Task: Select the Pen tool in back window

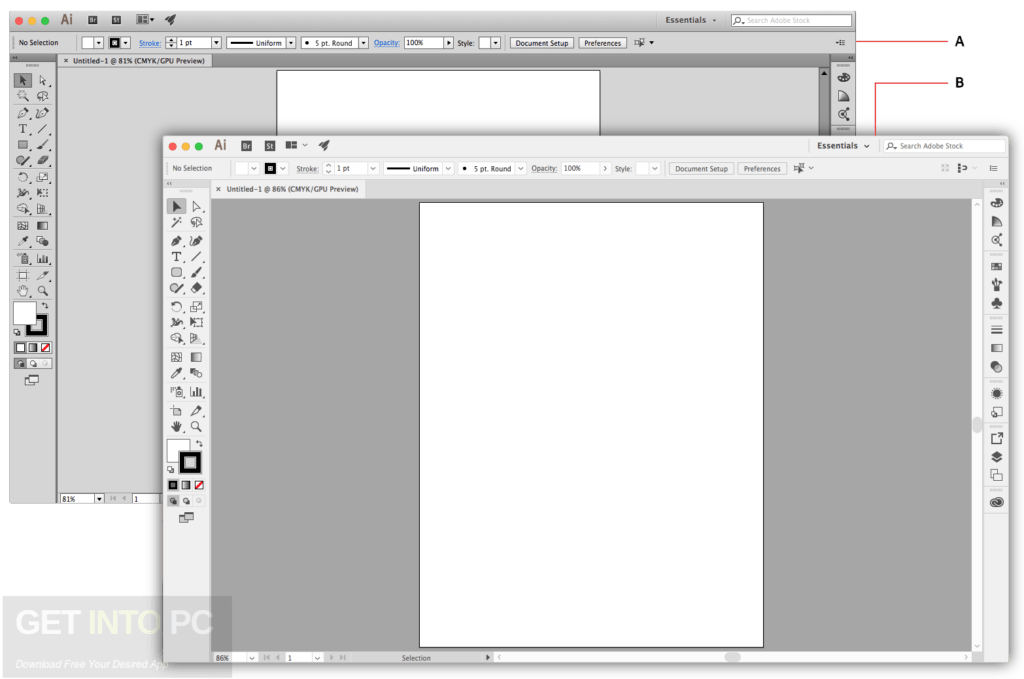Action: point(23,113)
